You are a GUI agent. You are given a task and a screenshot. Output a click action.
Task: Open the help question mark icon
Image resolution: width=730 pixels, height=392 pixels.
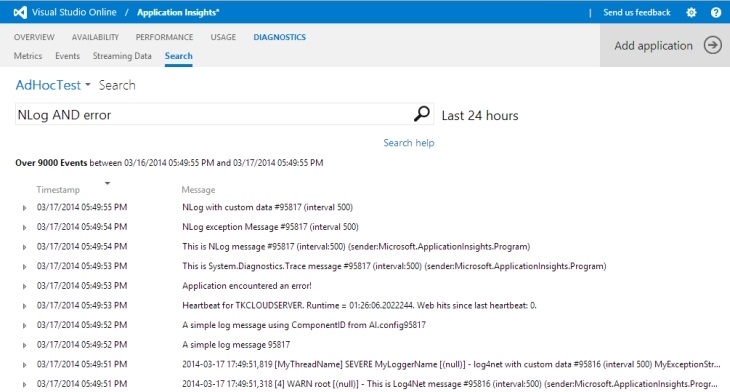[716, 13]
